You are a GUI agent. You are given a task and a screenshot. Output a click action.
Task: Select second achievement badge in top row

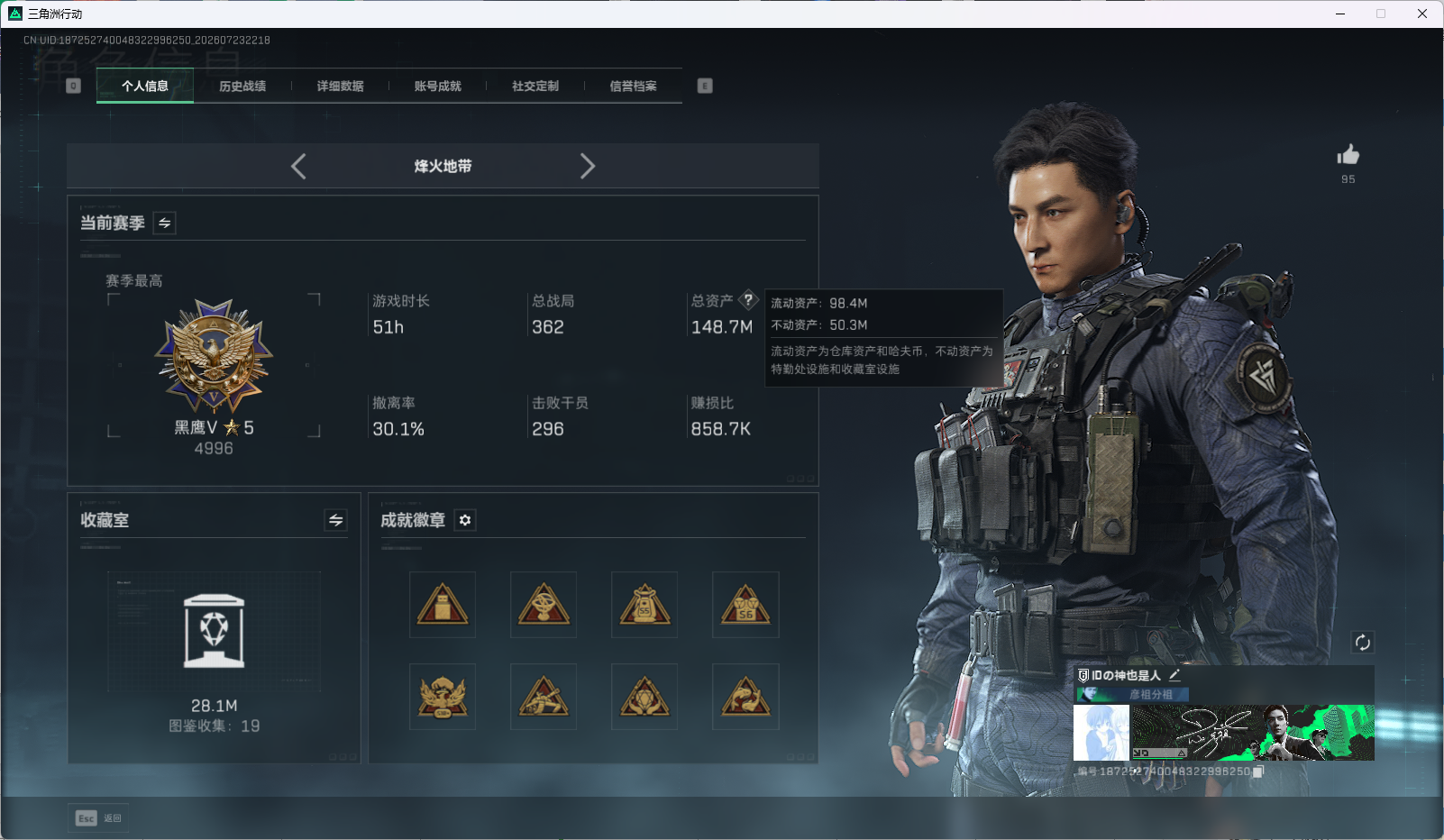pyautogui.click(x=544, y=605)
